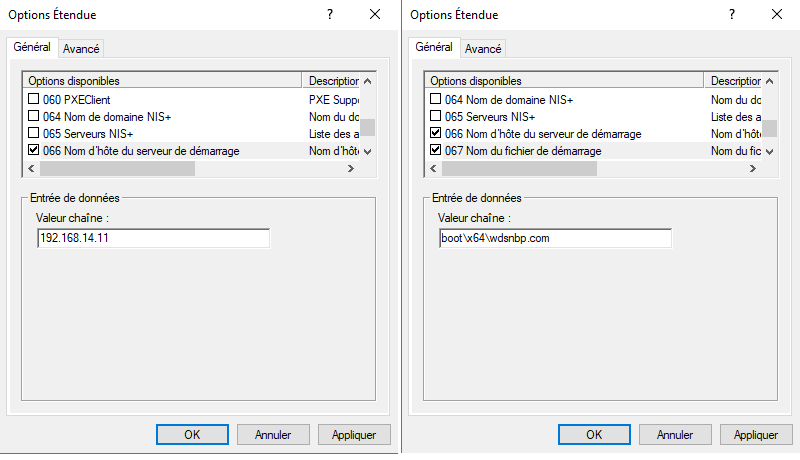Viewport: 800px width, 460px height.
Task: Click Appliquer in the left dialog
Action: [x=354, y=435]
